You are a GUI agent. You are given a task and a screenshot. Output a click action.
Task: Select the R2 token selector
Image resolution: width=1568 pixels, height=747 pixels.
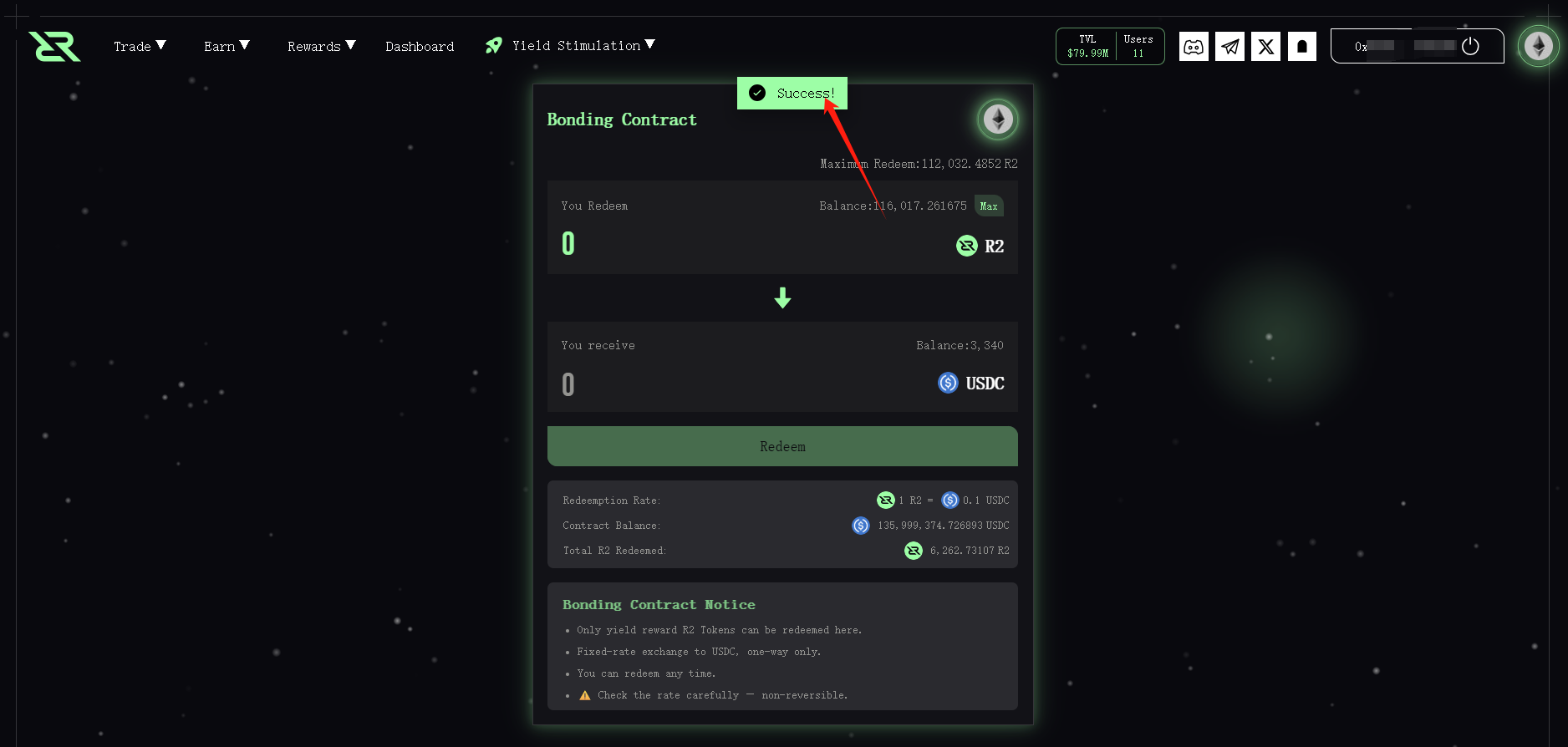[980, 246]
